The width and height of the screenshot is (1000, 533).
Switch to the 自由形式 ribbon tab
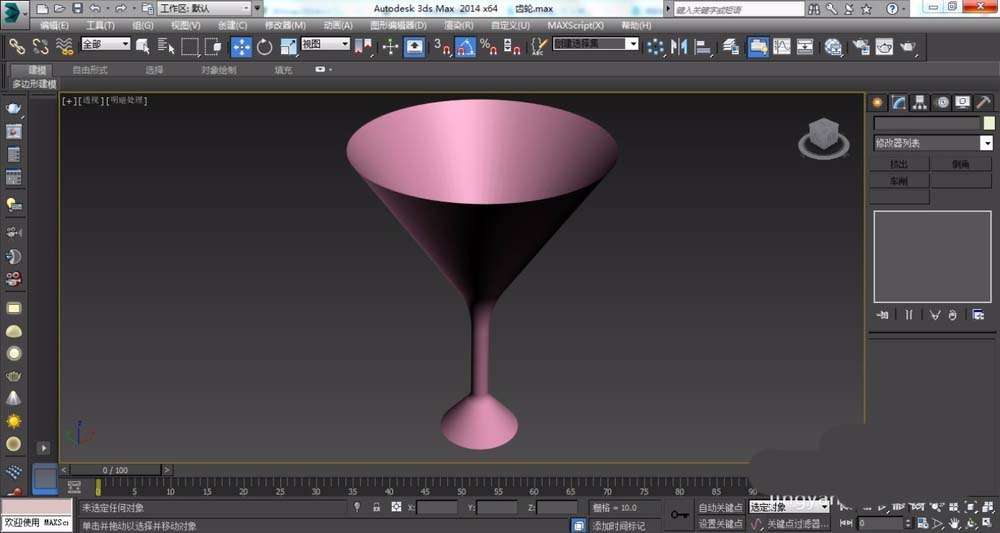coord(90,70)
